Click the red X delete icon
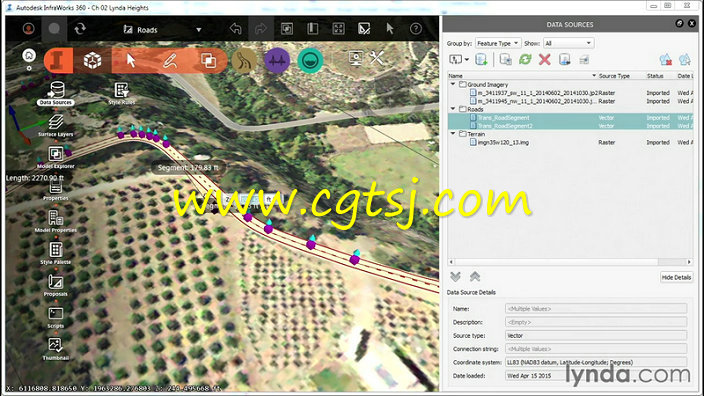 coord(545,59)
